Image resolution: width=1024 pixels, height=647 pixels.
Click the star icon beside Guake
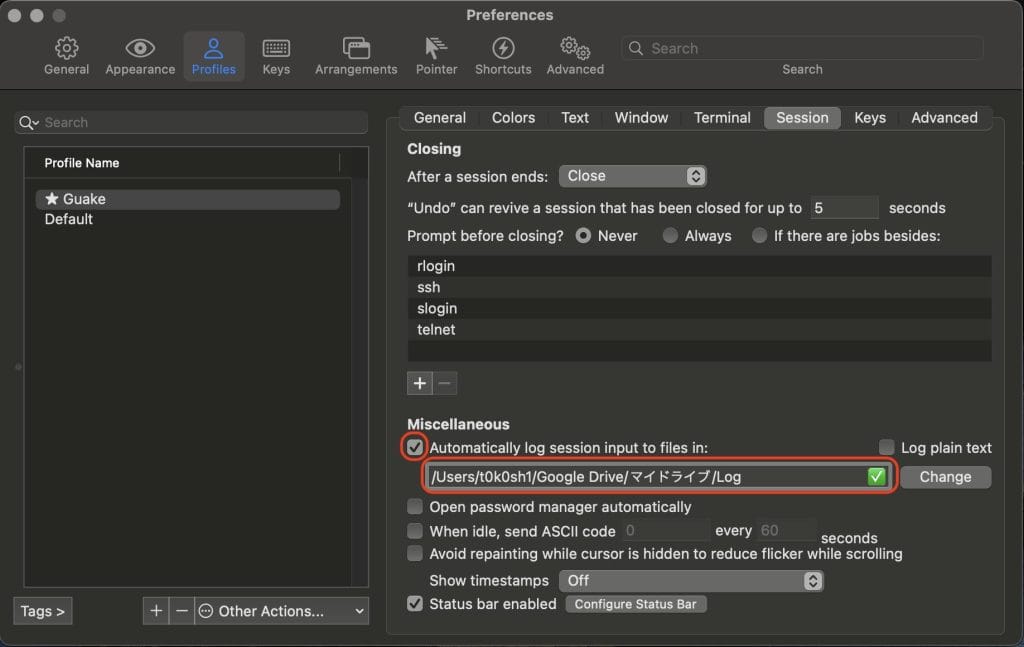coord(52,198)
